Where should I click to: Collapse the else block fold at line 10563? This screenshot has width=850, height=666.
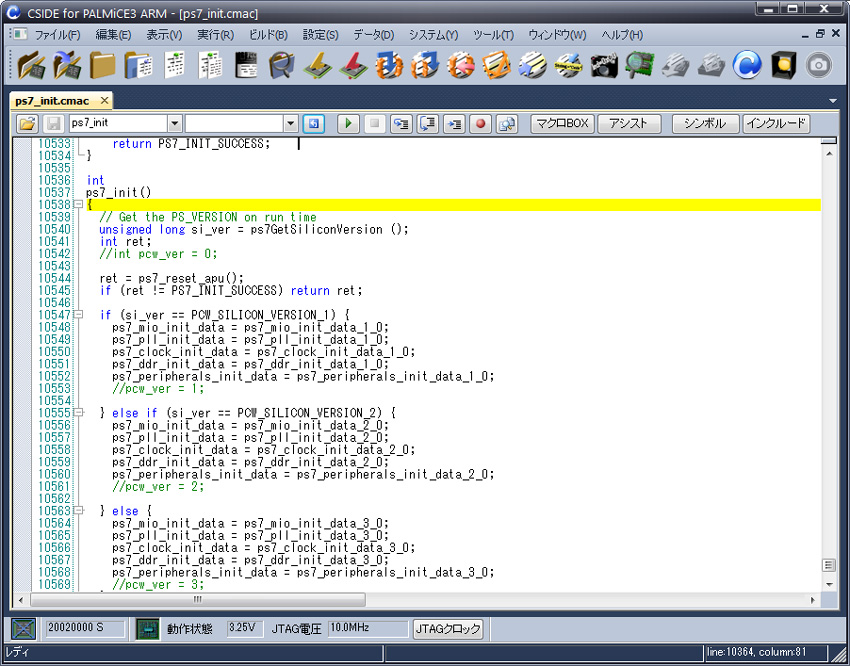78,510
